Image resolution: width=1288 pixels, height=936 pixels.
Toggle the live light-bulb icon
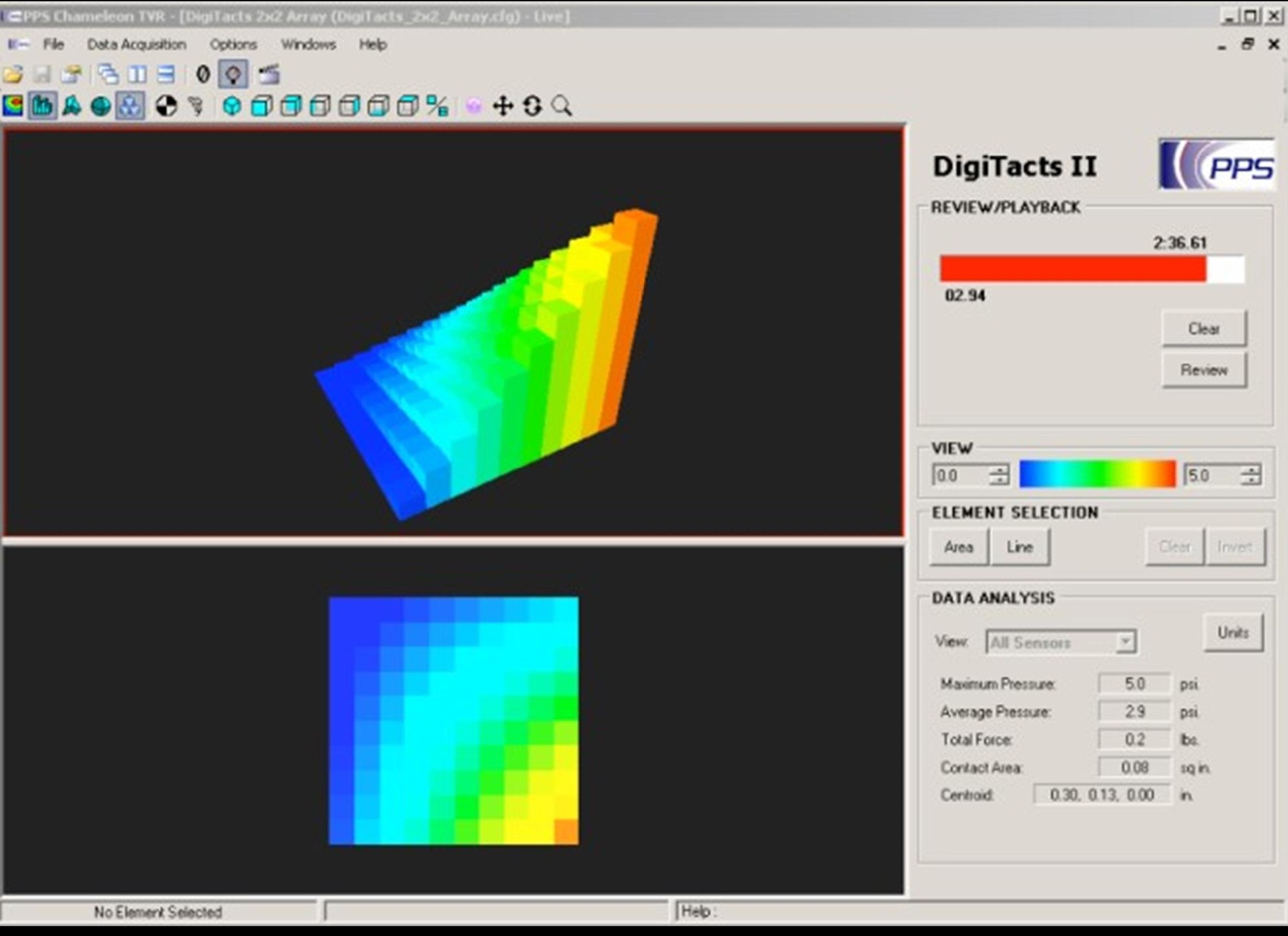(233, 74)
